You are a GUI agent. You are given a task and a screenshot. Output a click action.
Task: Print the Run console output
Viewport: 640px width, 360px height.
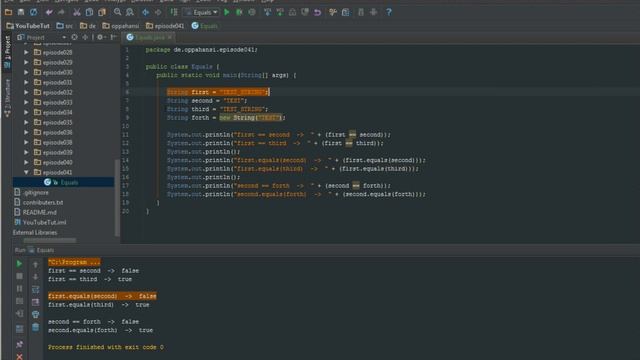(36, 314)
